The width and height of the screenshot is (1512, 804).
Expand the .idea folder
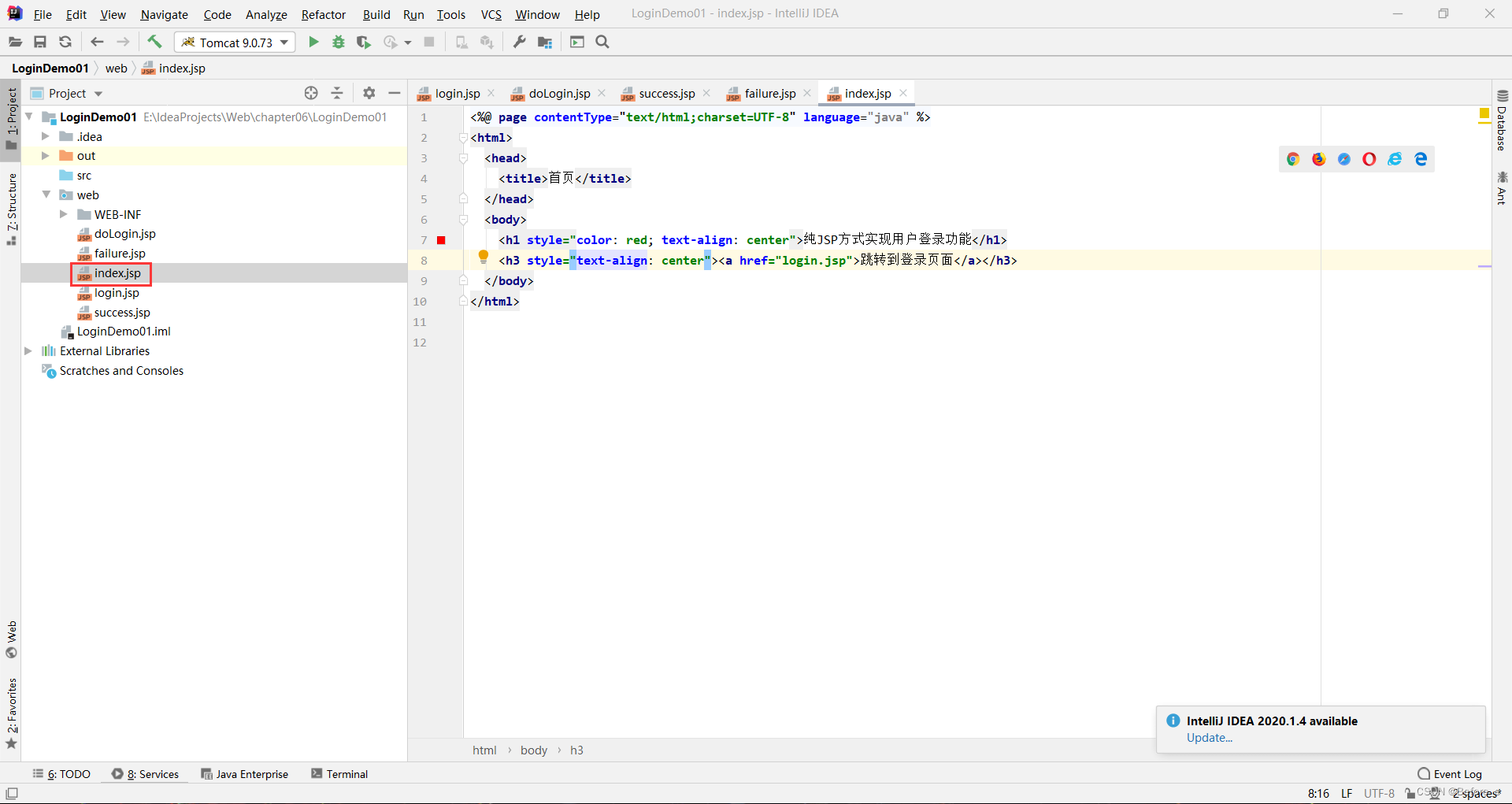45,136
